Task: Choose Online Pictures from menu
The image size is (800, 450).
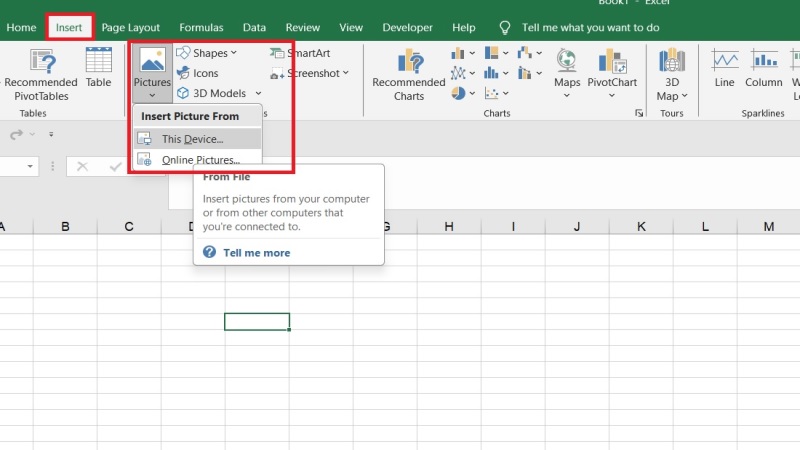Action: click(197, 159)
